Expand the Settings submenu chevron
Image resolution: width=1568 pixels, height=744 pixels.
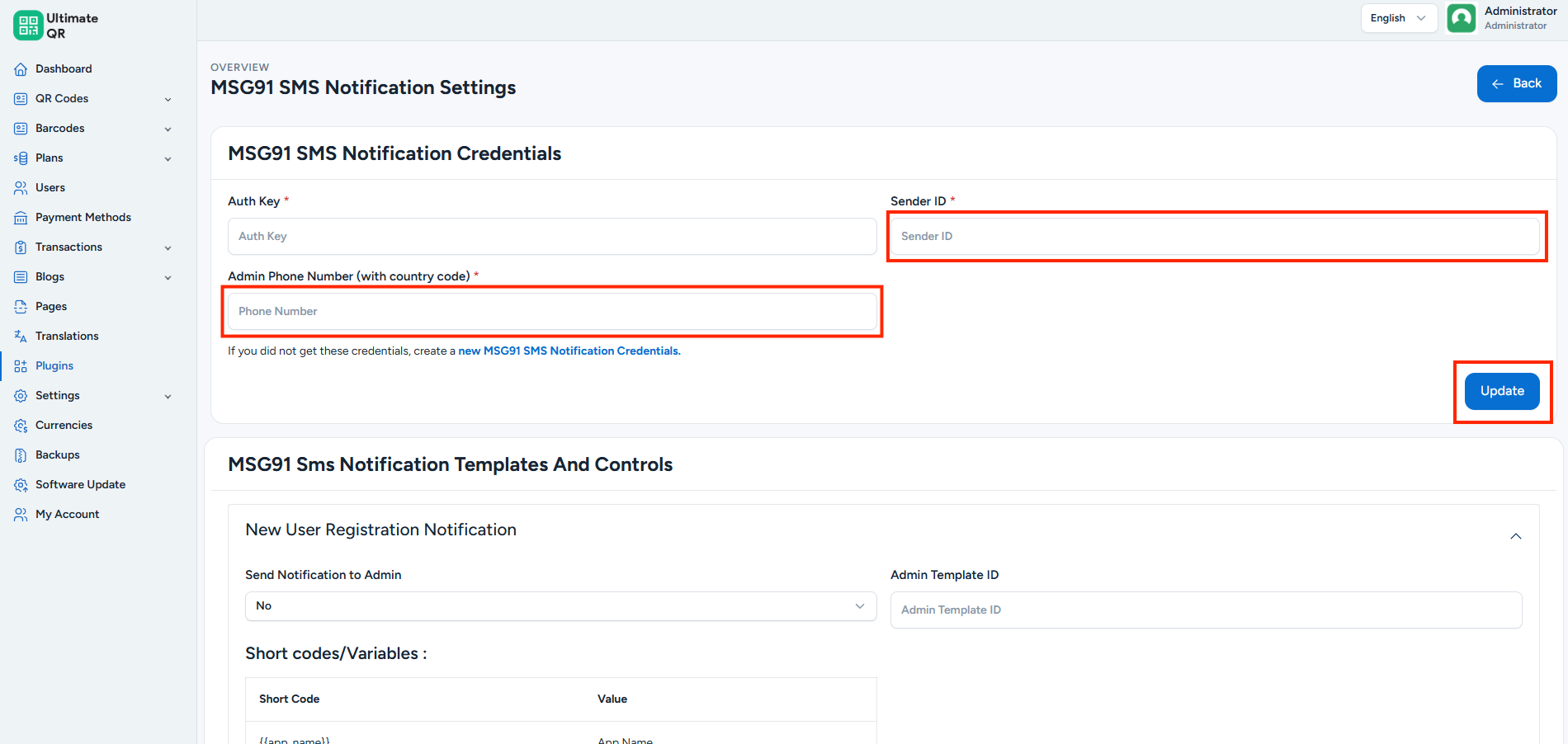pyautogui.click(x=168, y=397)
